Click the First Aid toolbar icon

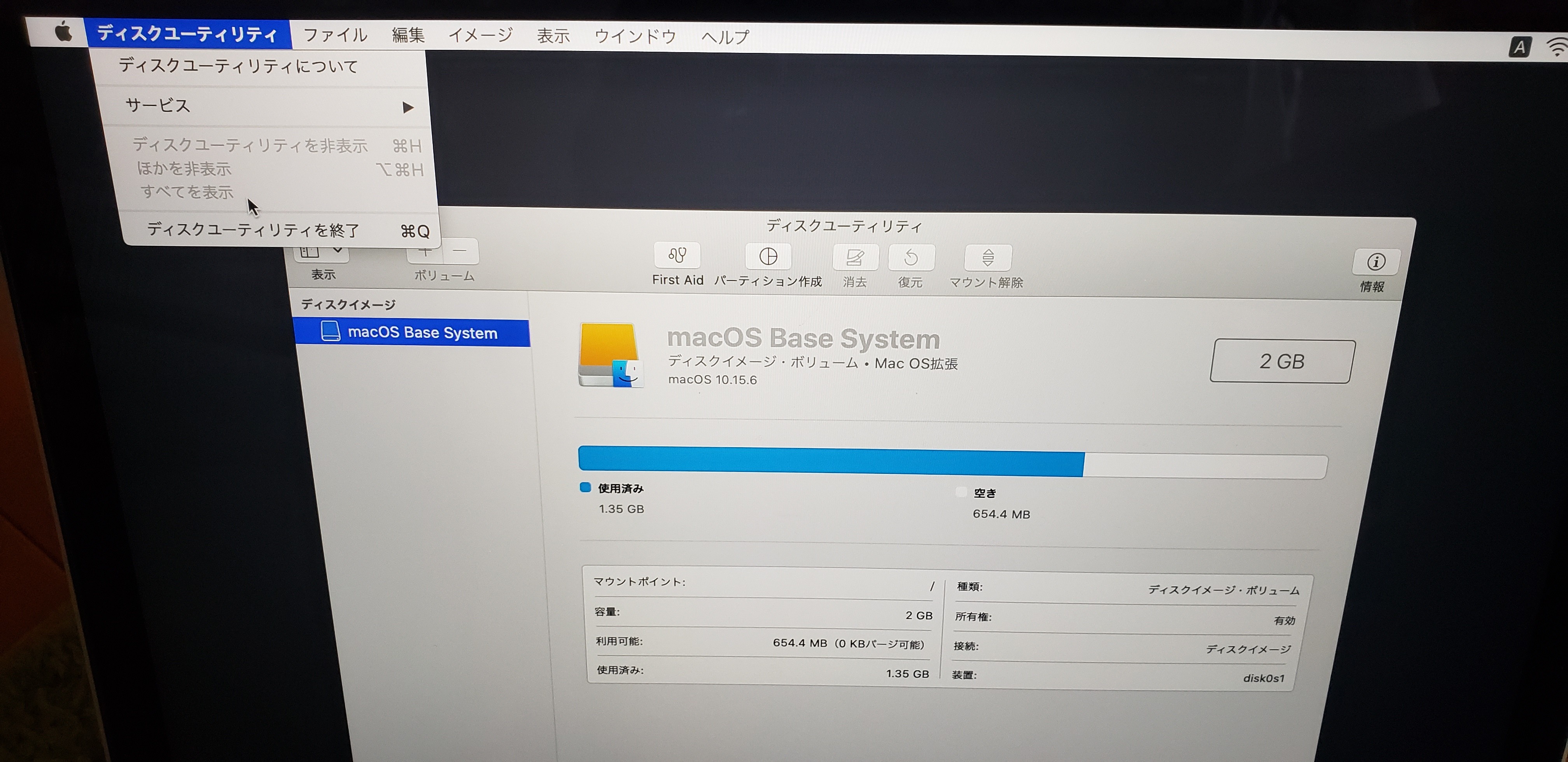pyautogui.click(x=677, y=255)
